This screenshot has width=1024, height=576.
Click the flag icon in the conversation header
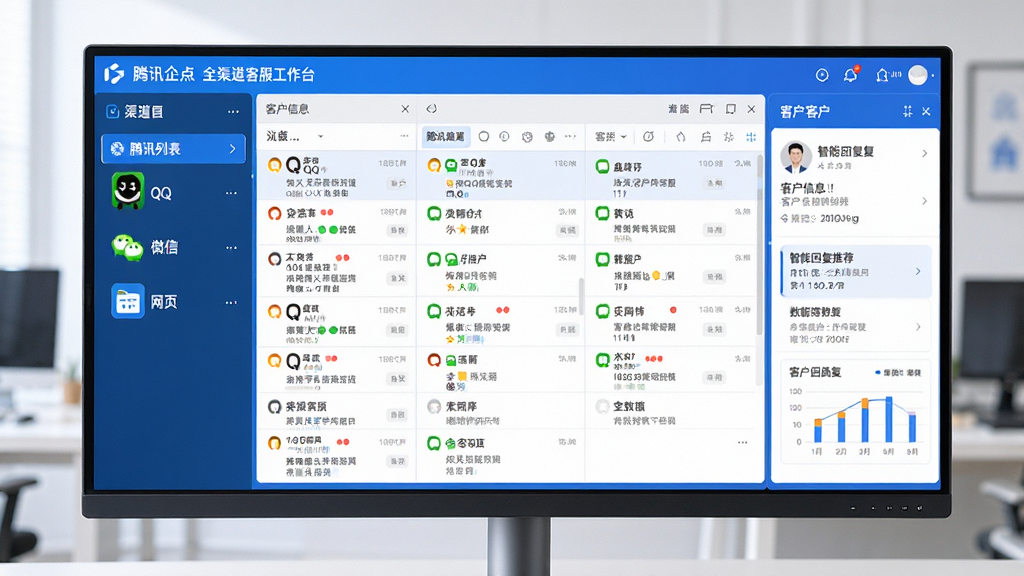point(706,109)
